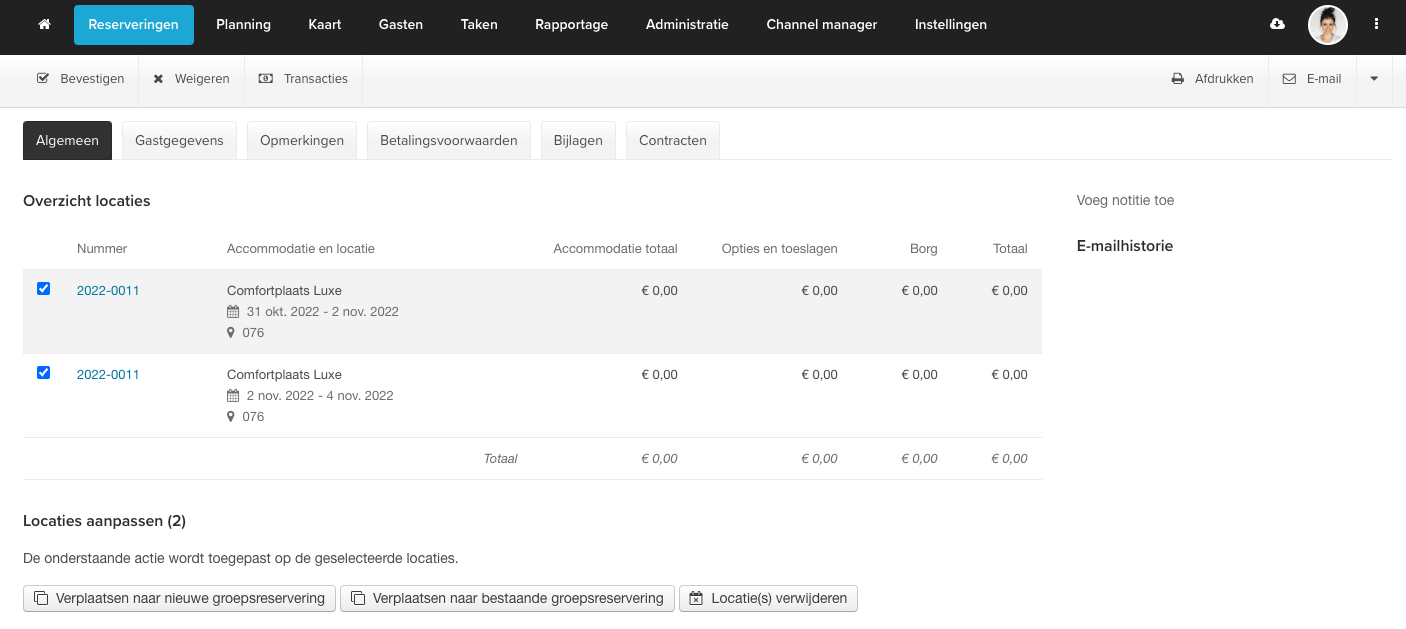The image size is (1406, 629).
Task: Click the map pin icon in the first row
Action: pyautogui.click(x=231, y=333)
